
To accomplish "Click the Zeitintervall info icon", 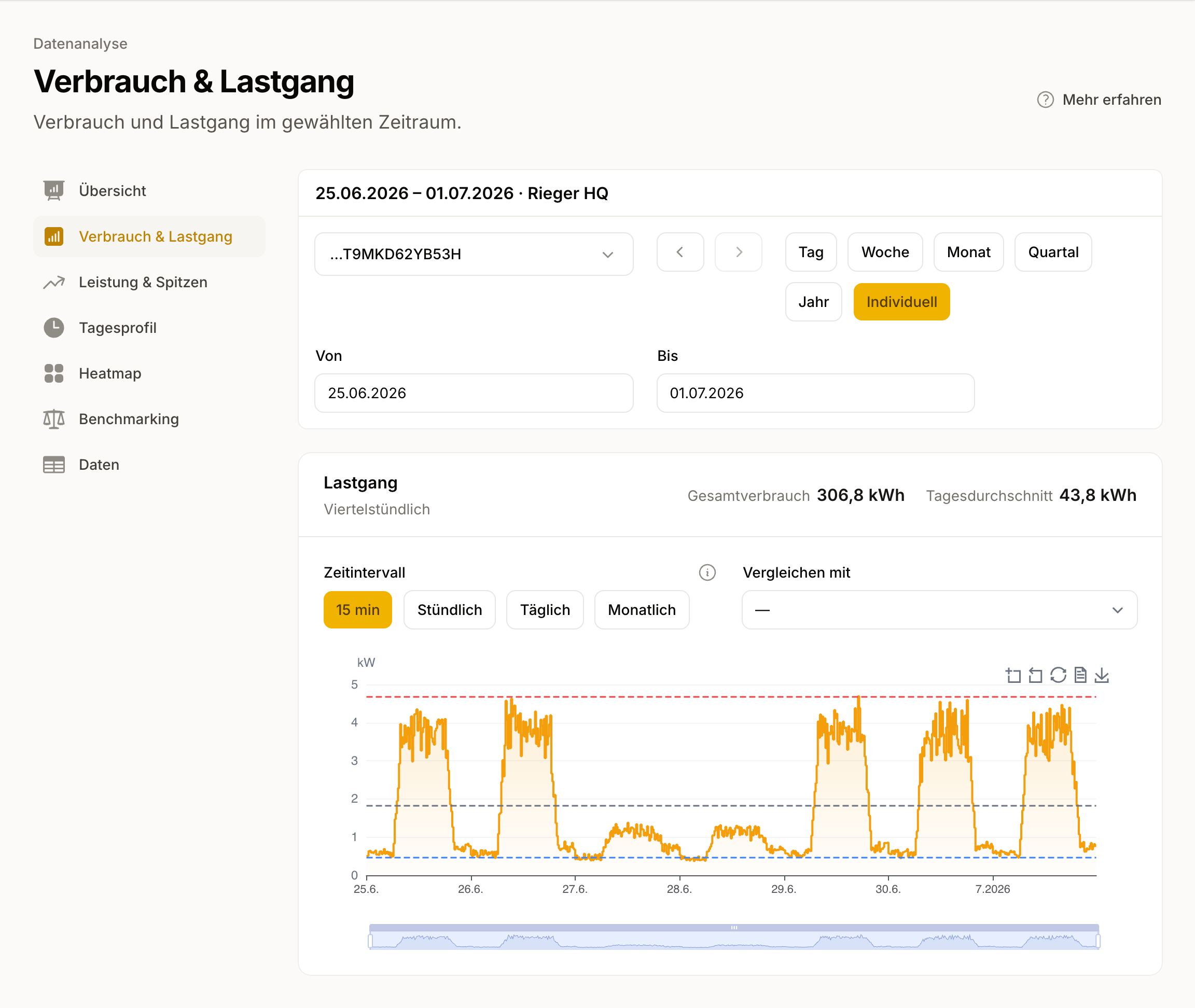I will [707, 572].
